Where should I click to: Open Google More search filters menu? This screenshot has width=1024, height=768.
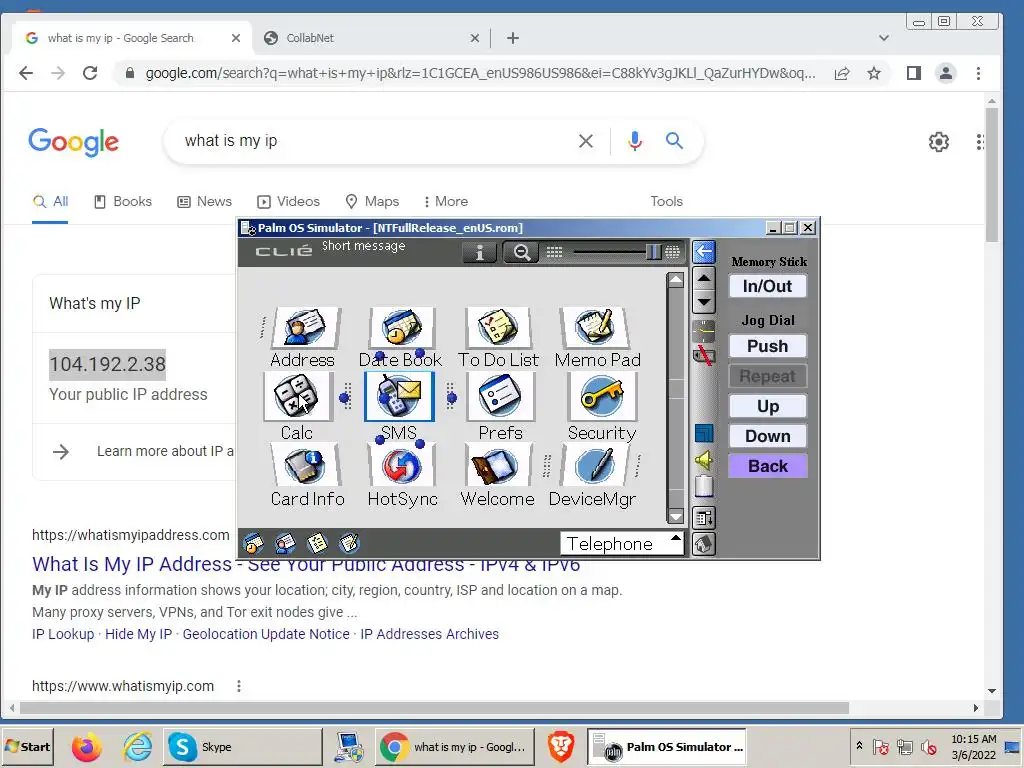click(x=446, y=201)
